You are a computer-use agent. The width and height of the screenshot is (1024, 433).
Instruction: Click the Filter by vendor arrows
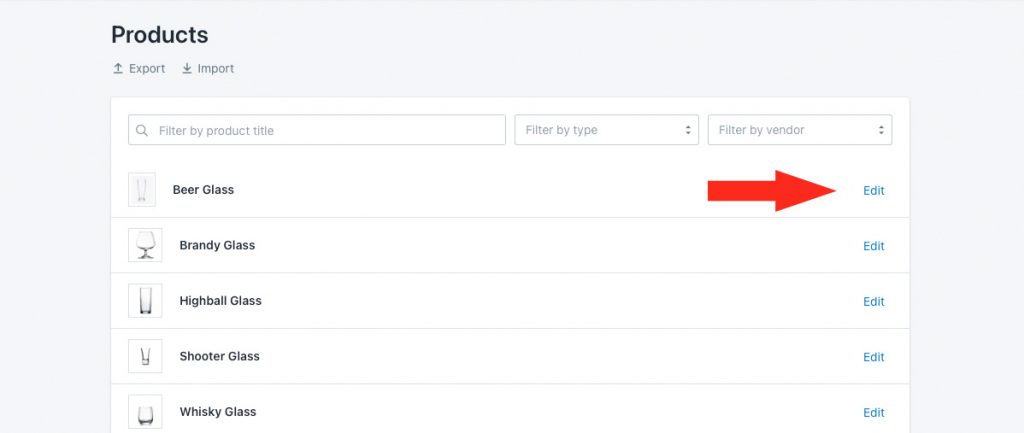(x=881, y=130)
